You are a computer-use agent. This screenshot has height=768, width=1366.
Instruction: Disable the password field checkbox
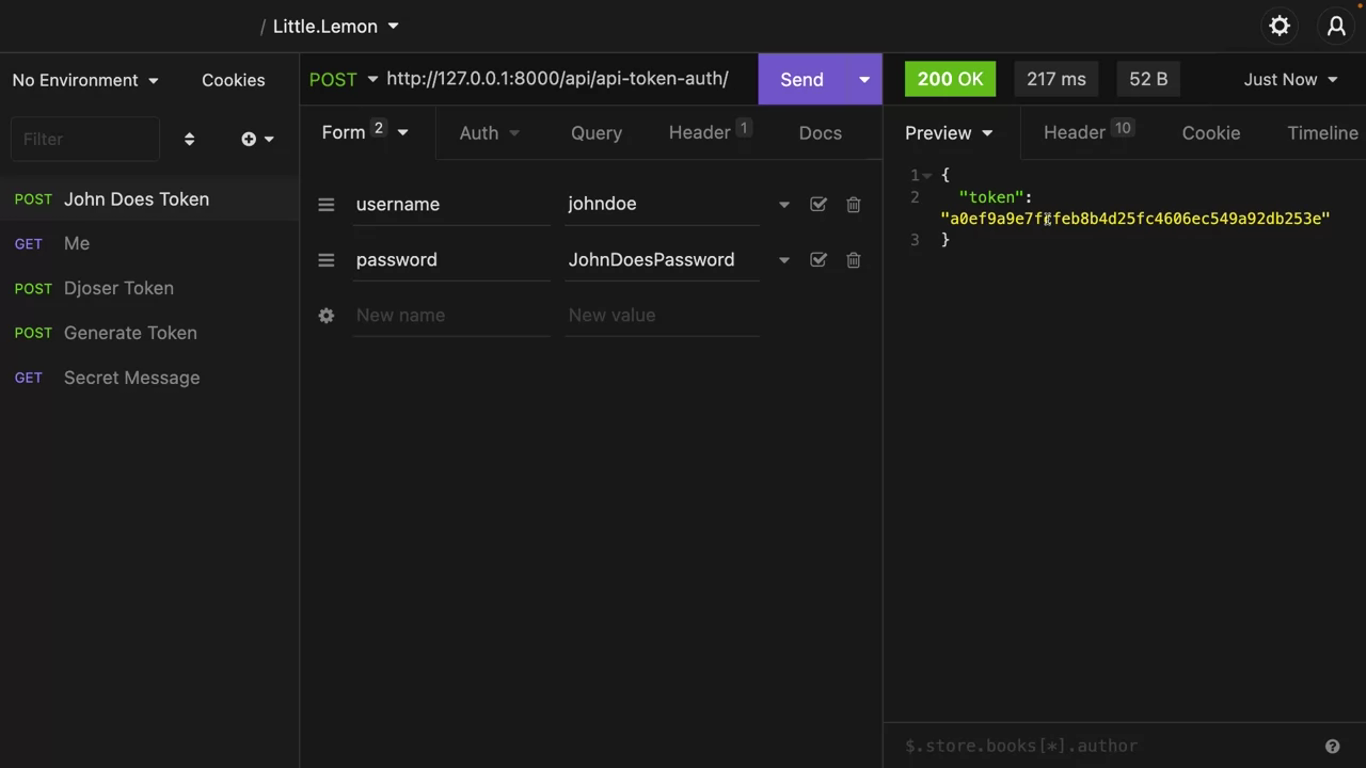(818, 260)
